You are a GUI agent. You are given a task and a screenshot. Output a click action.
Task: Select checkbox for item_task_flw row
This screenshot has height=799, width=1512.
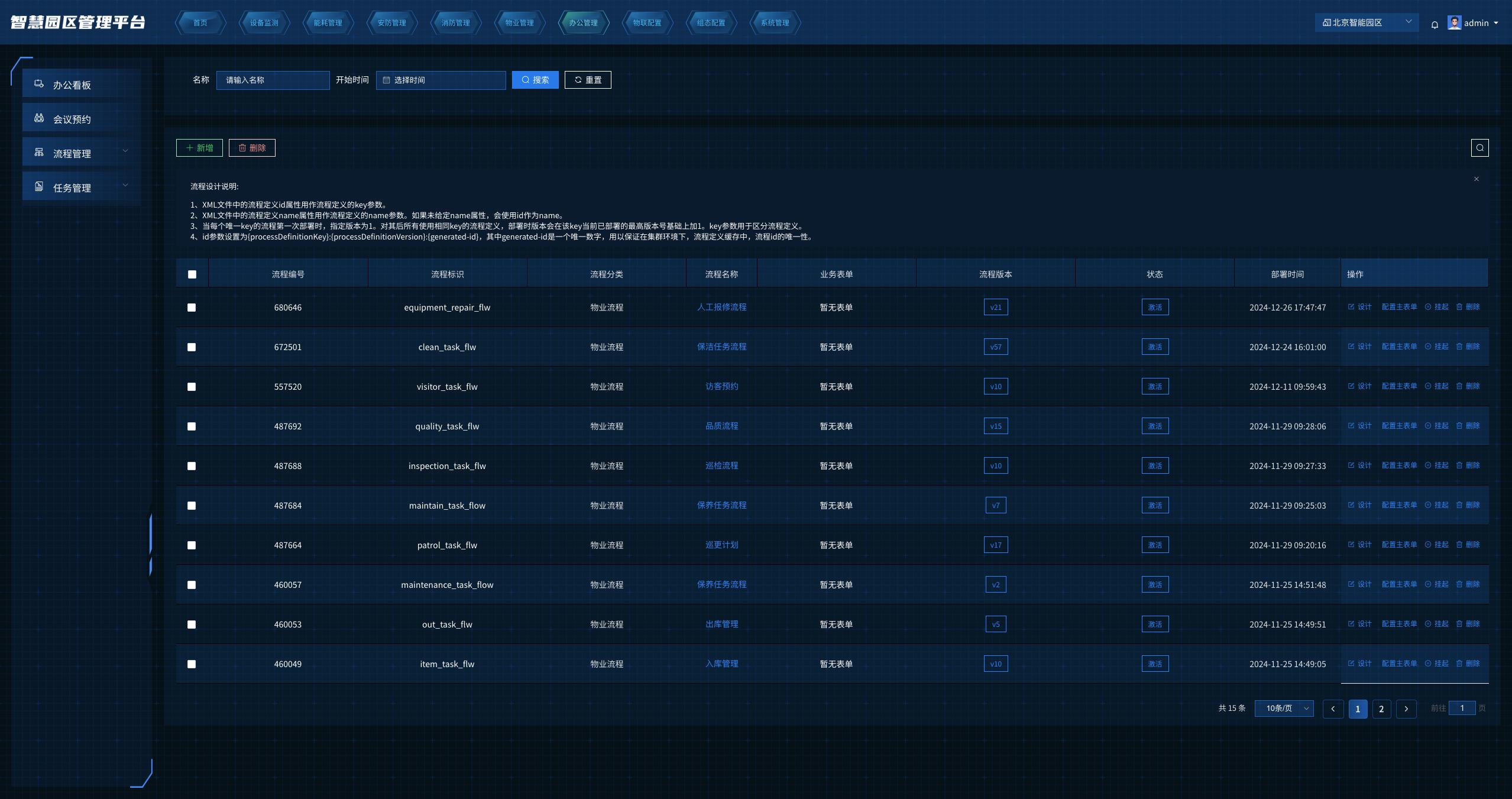tap(192, 664)
